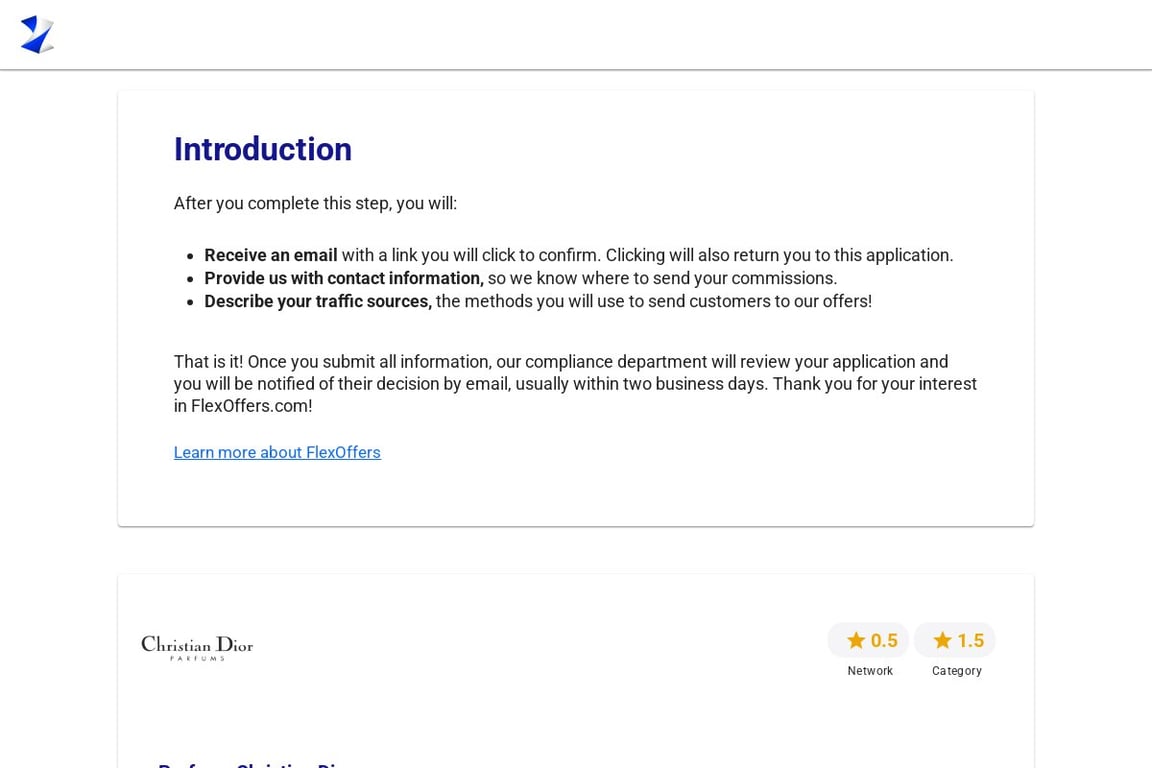The height and width of the screenshot is (768, 1152).
Task: Click the Network label under rating
Action: click(870, 670)
